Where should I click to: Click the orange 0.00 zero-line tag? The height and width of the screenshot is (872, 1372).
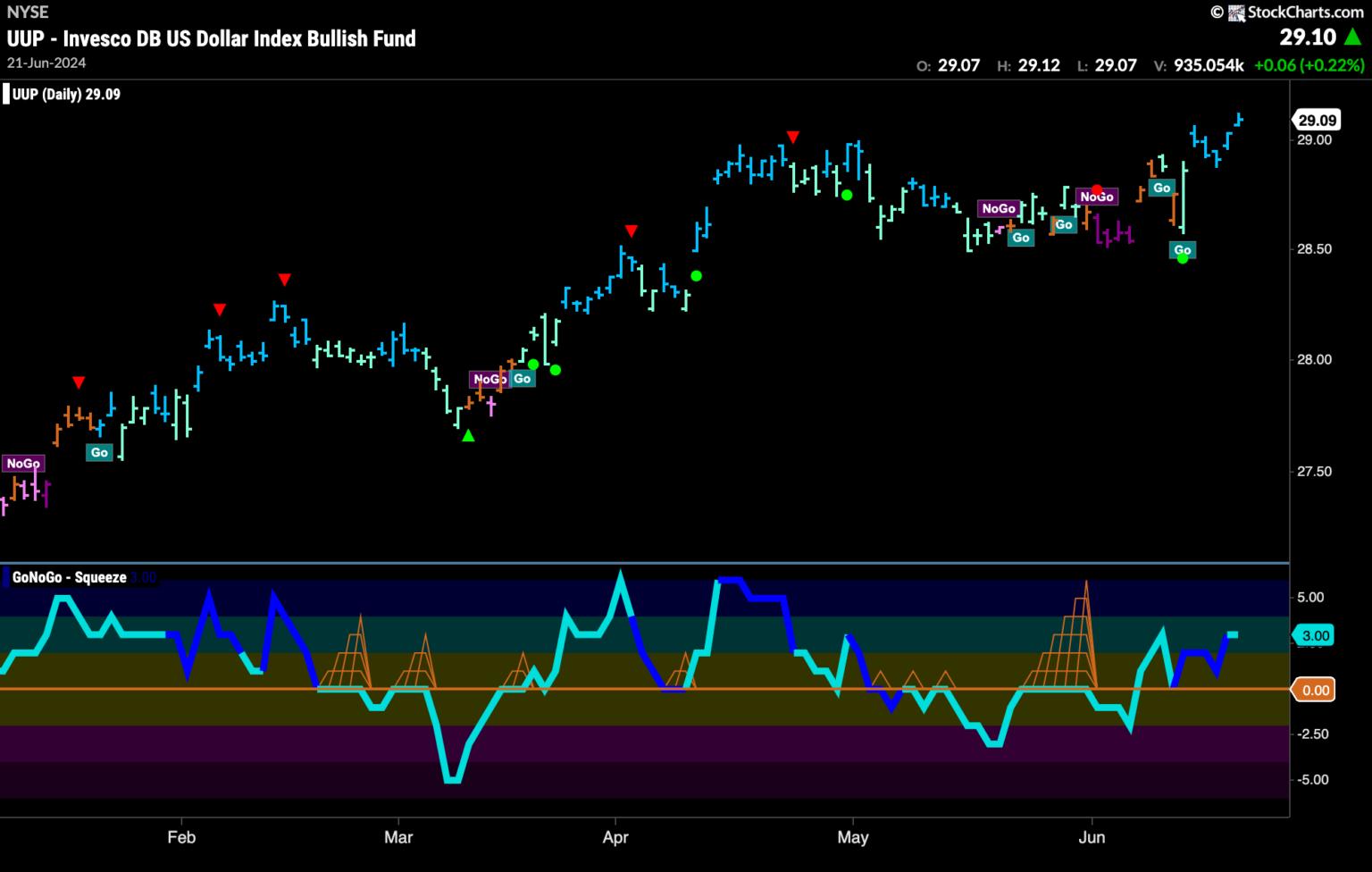[1315, 690]
